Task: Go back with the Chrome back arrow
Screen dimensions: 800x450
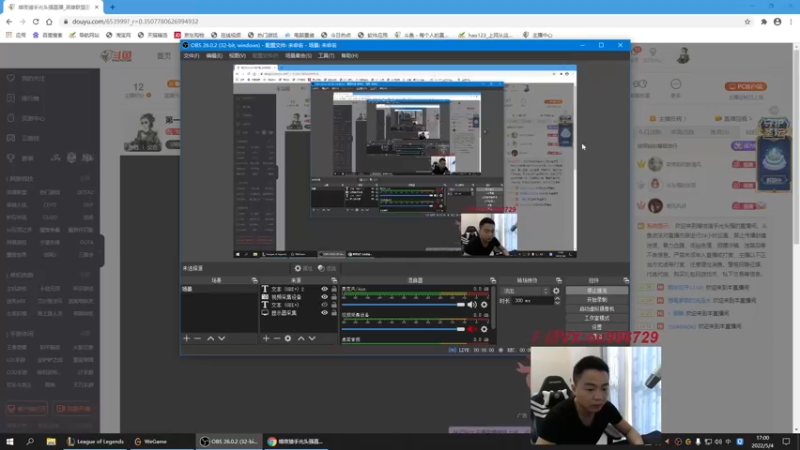Action: 9,21
